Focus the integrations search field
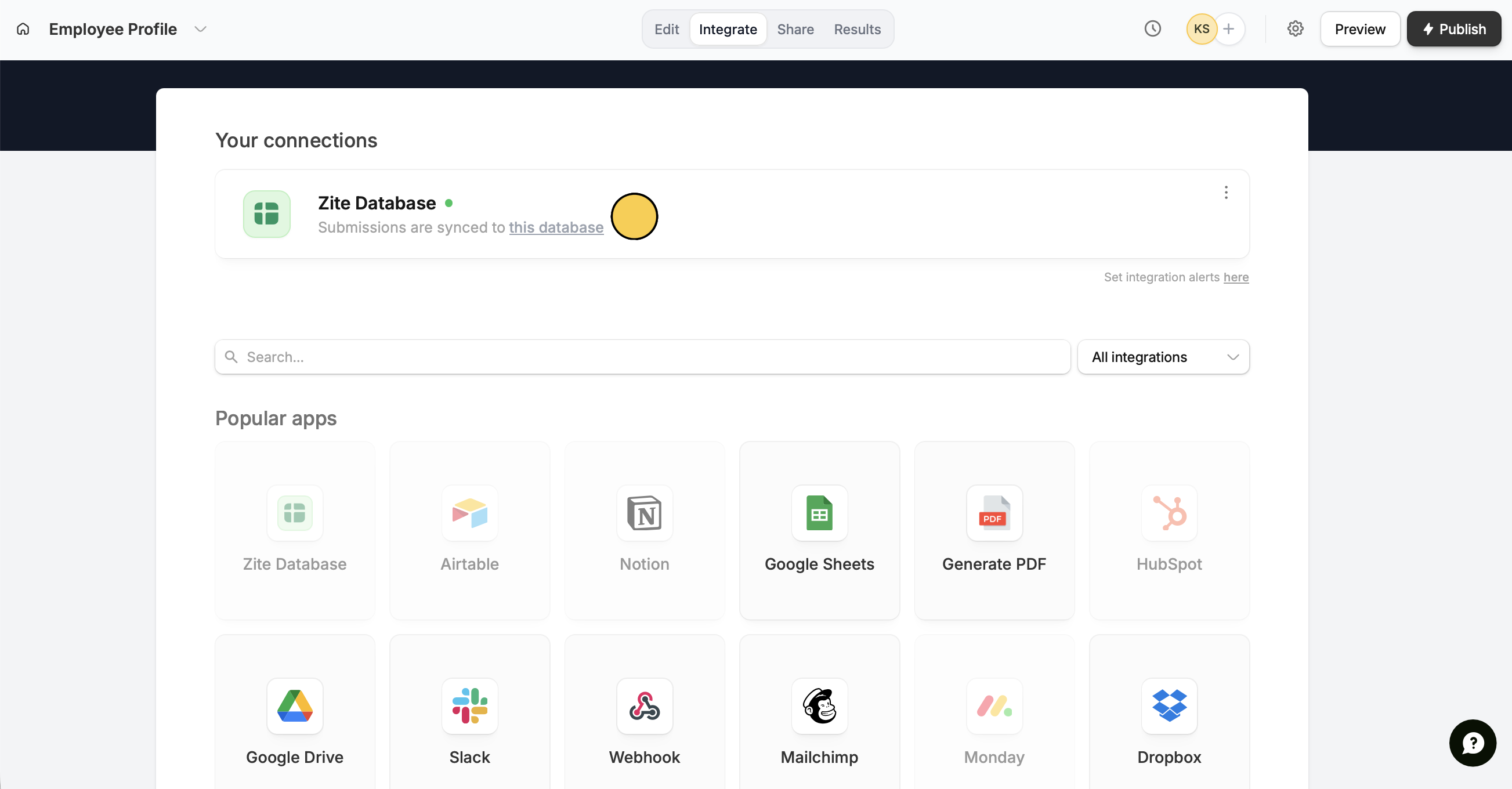1512x789 pixels. coord(642,357)
